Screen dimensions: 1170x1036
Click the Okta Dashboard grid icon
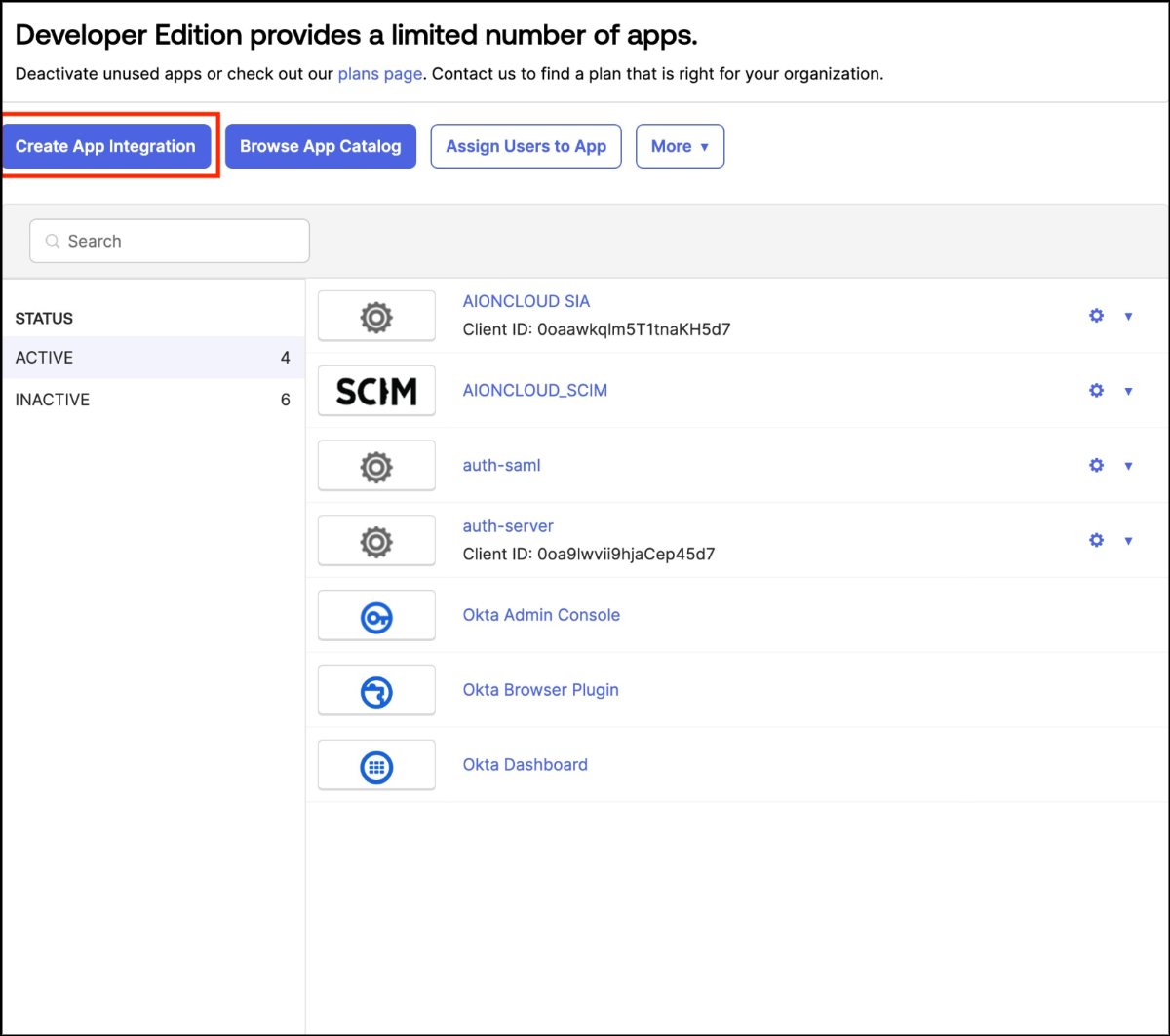376,766
